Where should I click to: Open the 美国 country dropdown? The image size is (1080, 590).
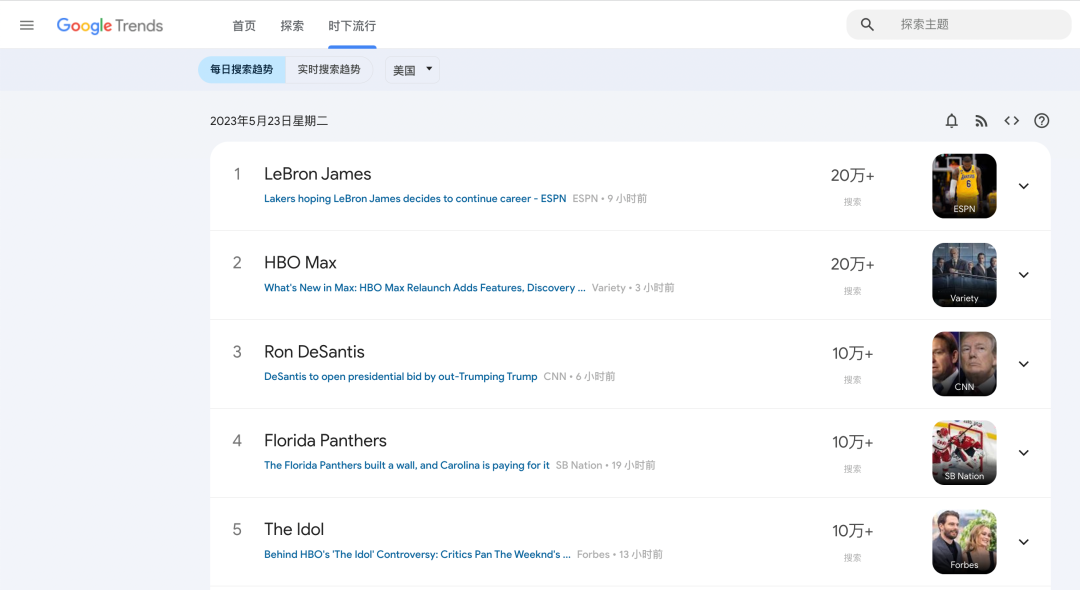(x=412, y=70)
